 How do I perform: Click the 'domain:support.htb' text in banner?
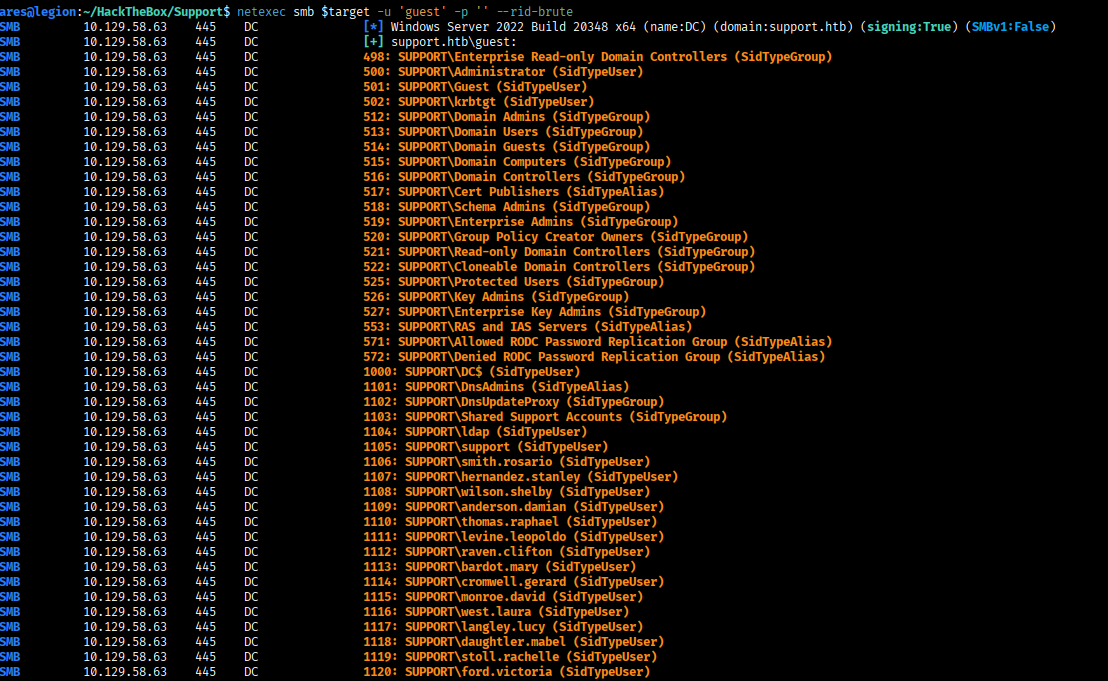[783, 27]
